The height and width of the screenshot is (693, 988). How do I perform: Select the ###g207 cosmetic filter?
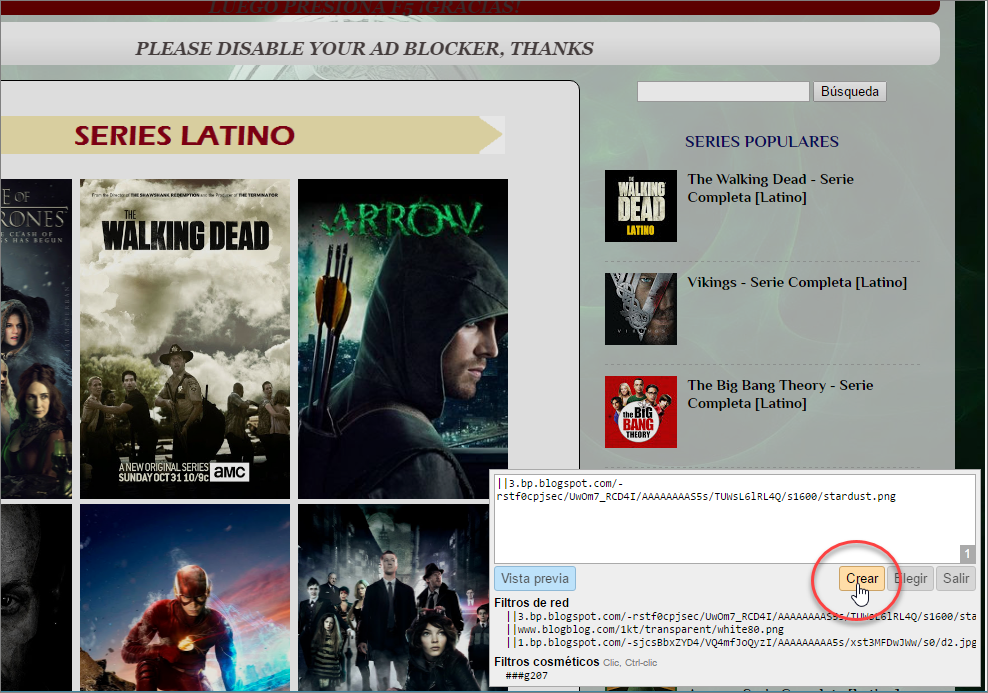pos(527,675)
